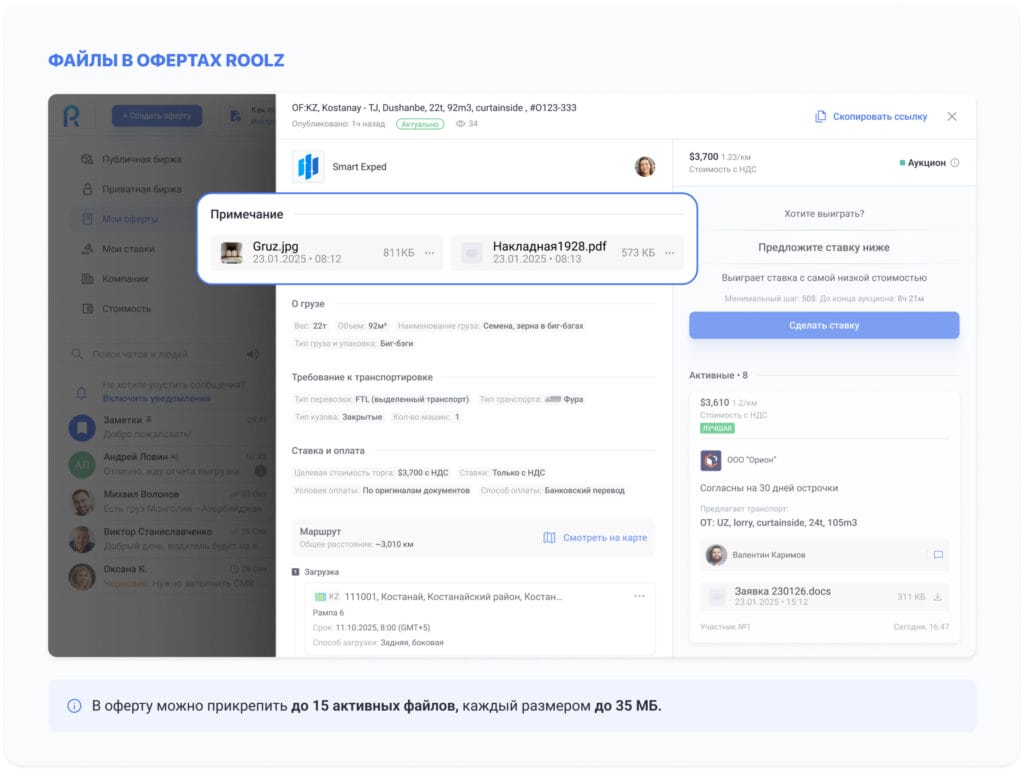Viewport: 1024px width, 770px height.
Task: Open options menu for the Костанай loading point
Action: [639, 596]
